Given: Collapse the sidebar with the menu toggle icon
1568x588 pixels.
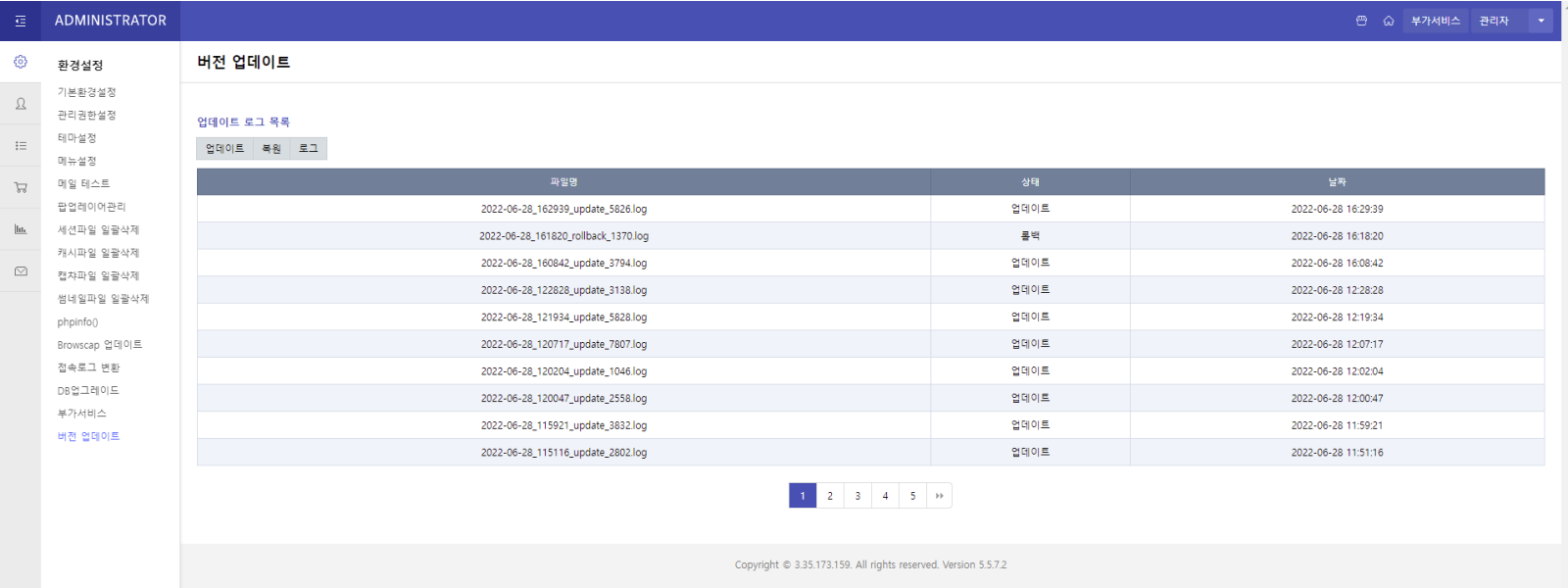Looking at the screenshot, I should [21, 21].
